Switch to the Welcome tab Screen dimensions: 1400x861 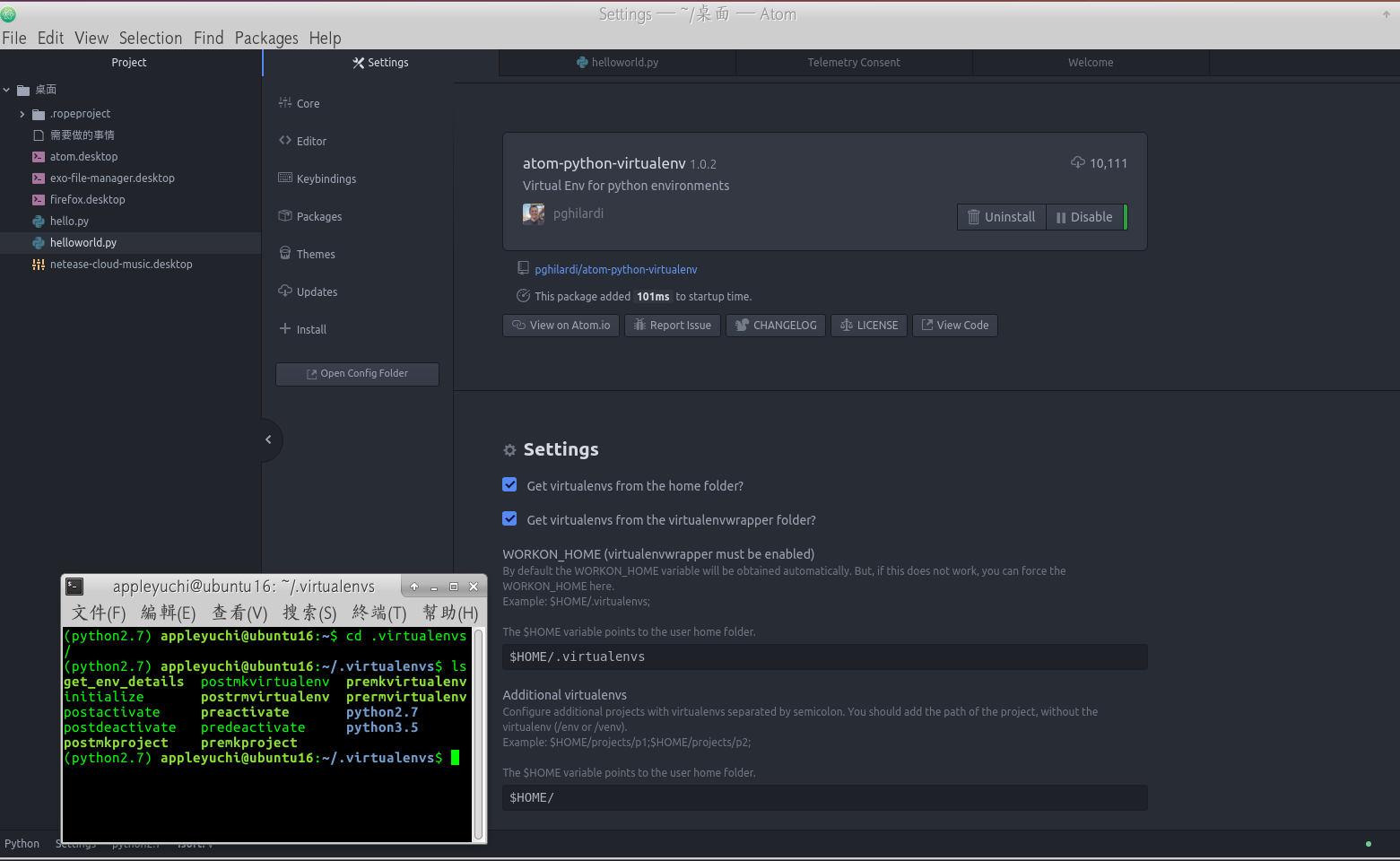click(1091, 63)
